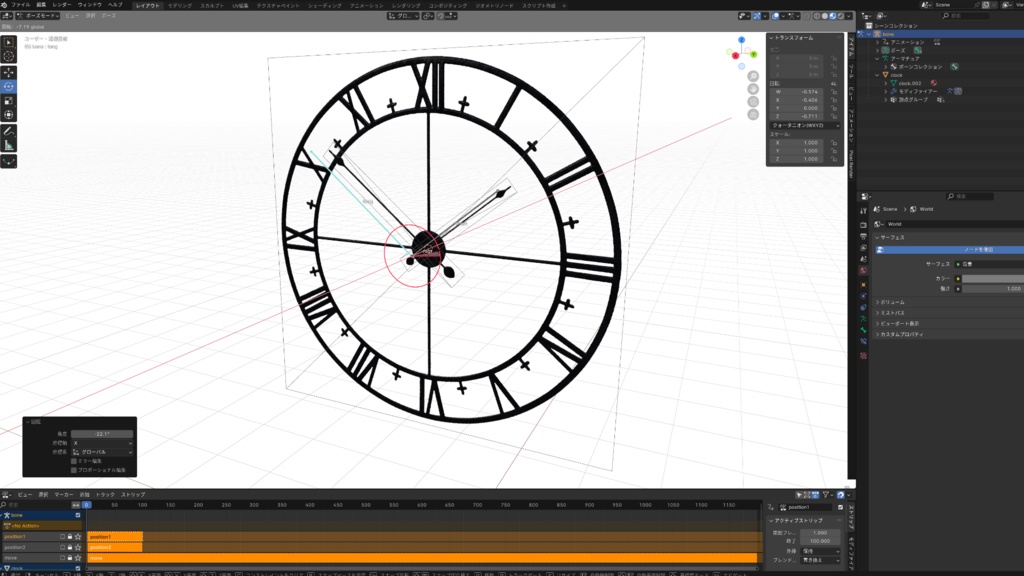Collapse the clock collection in the outliner
Image resolution: width=1024 pixels, height=576 pixels.
pos(877,74)
